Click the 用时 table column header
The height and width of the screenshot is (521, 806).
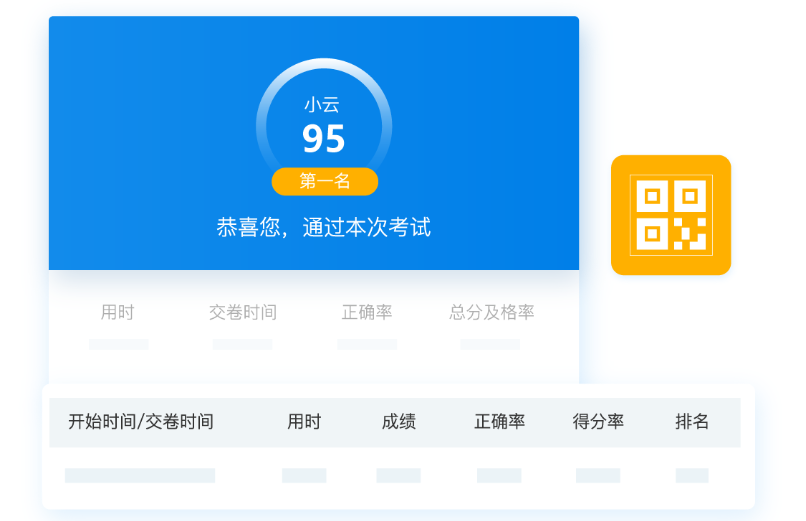click(x=304, y=421)
